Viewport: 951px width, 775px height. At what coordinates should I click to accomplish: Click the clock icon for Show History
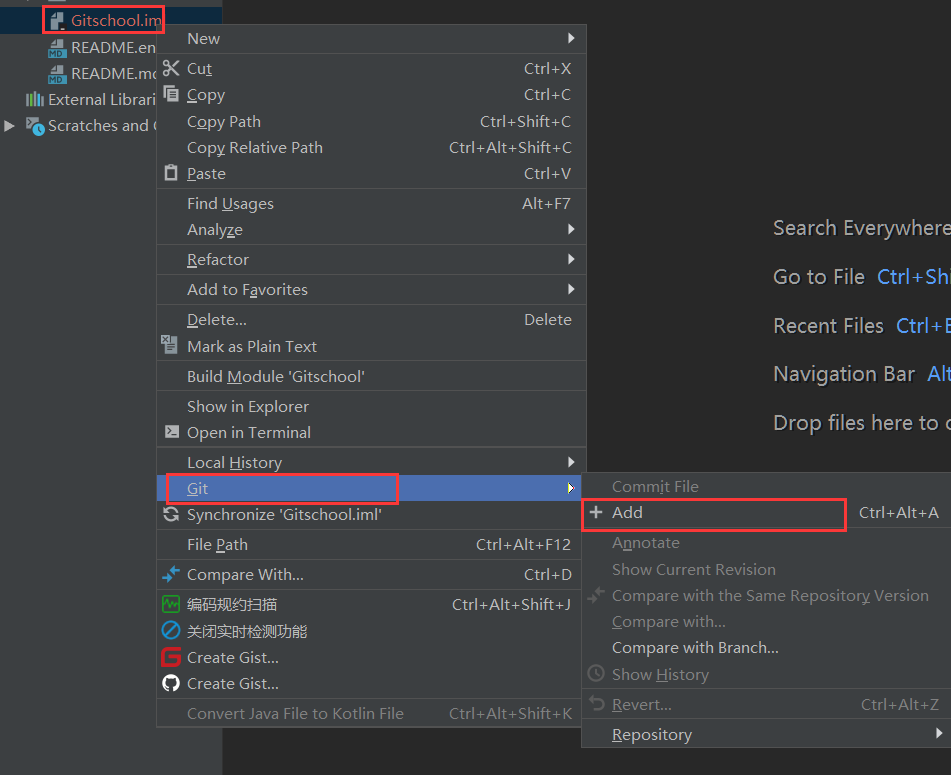click(596, 674)
